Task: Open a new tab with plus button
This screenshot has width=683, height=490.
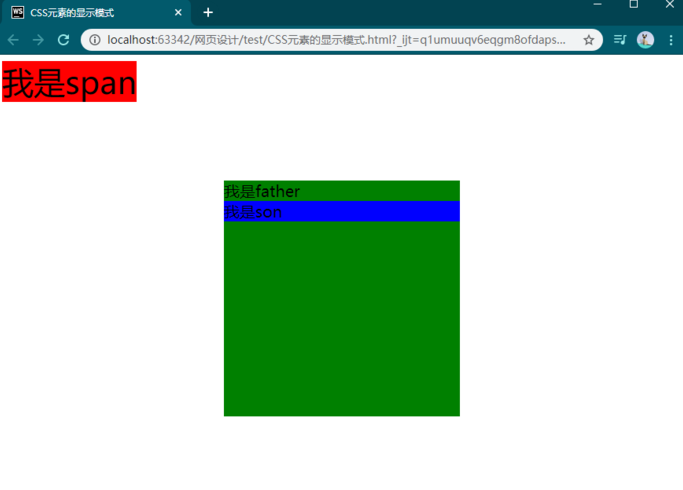Action: tap(208, 13)
